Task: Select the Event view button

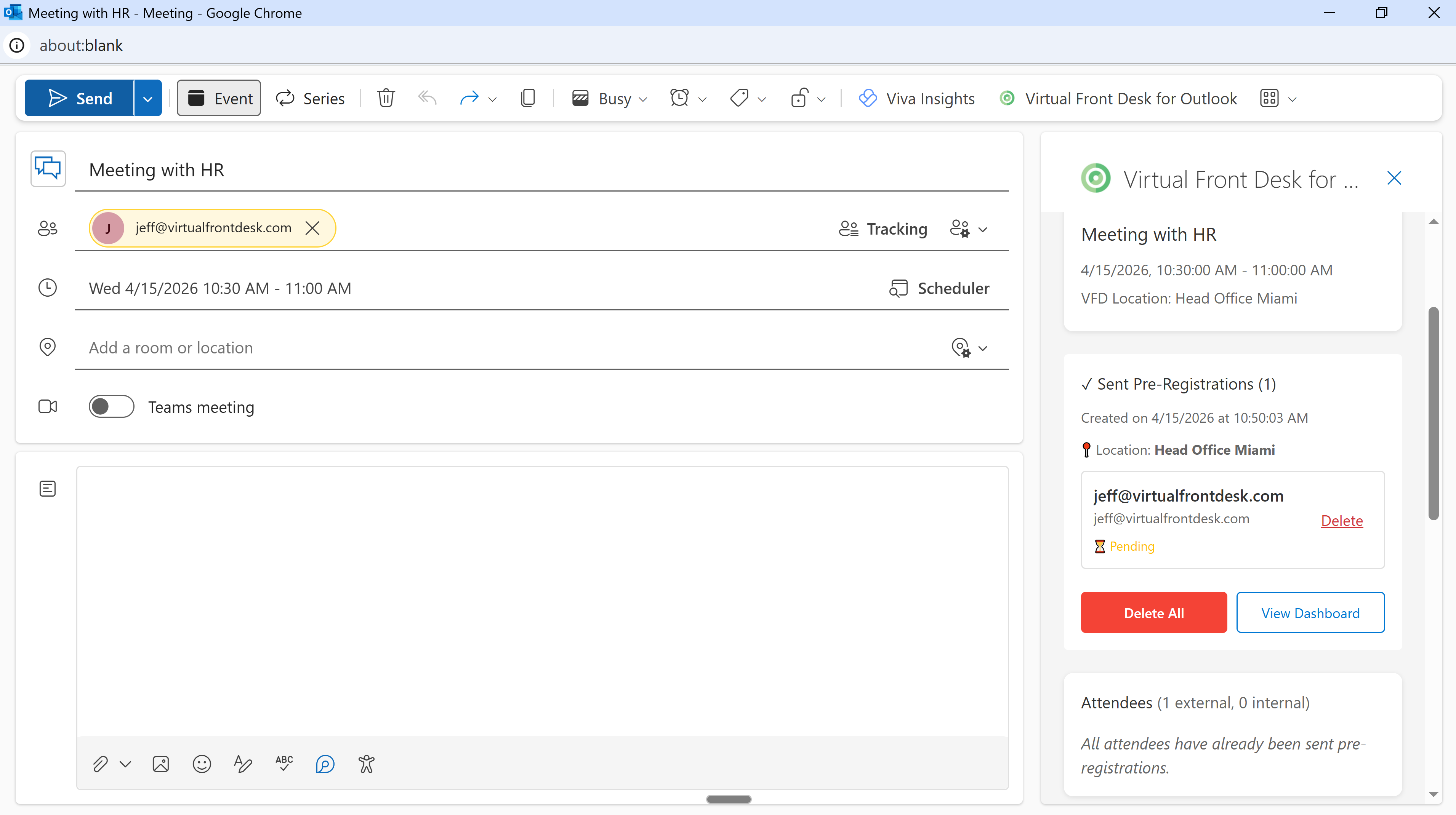Action: pos(219,98)
